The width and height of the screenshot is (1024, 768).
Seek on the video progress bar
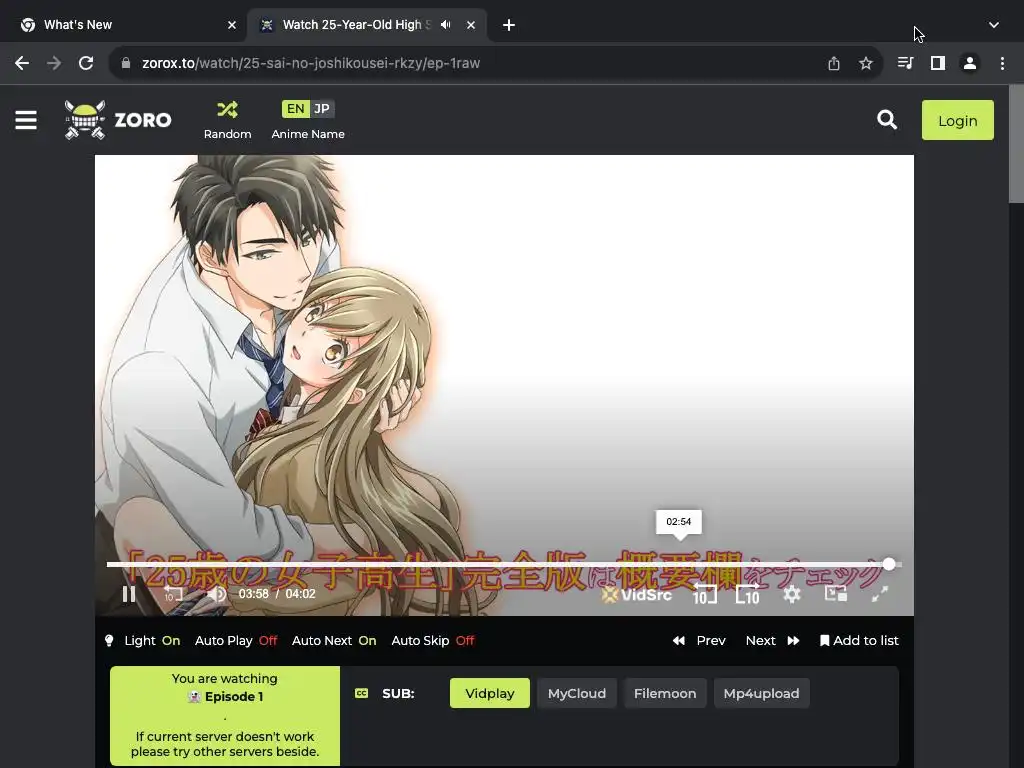pyautogui.click(x=504, y=564)
